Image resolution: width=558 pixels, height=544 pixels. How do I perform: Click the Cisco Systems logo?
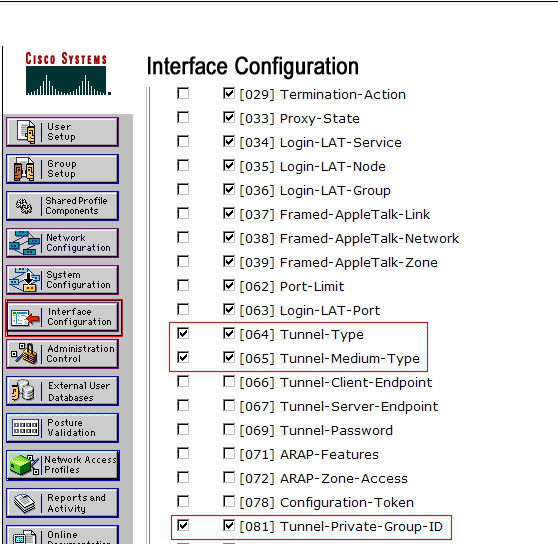pyautogui.click(x=67, y=73)
